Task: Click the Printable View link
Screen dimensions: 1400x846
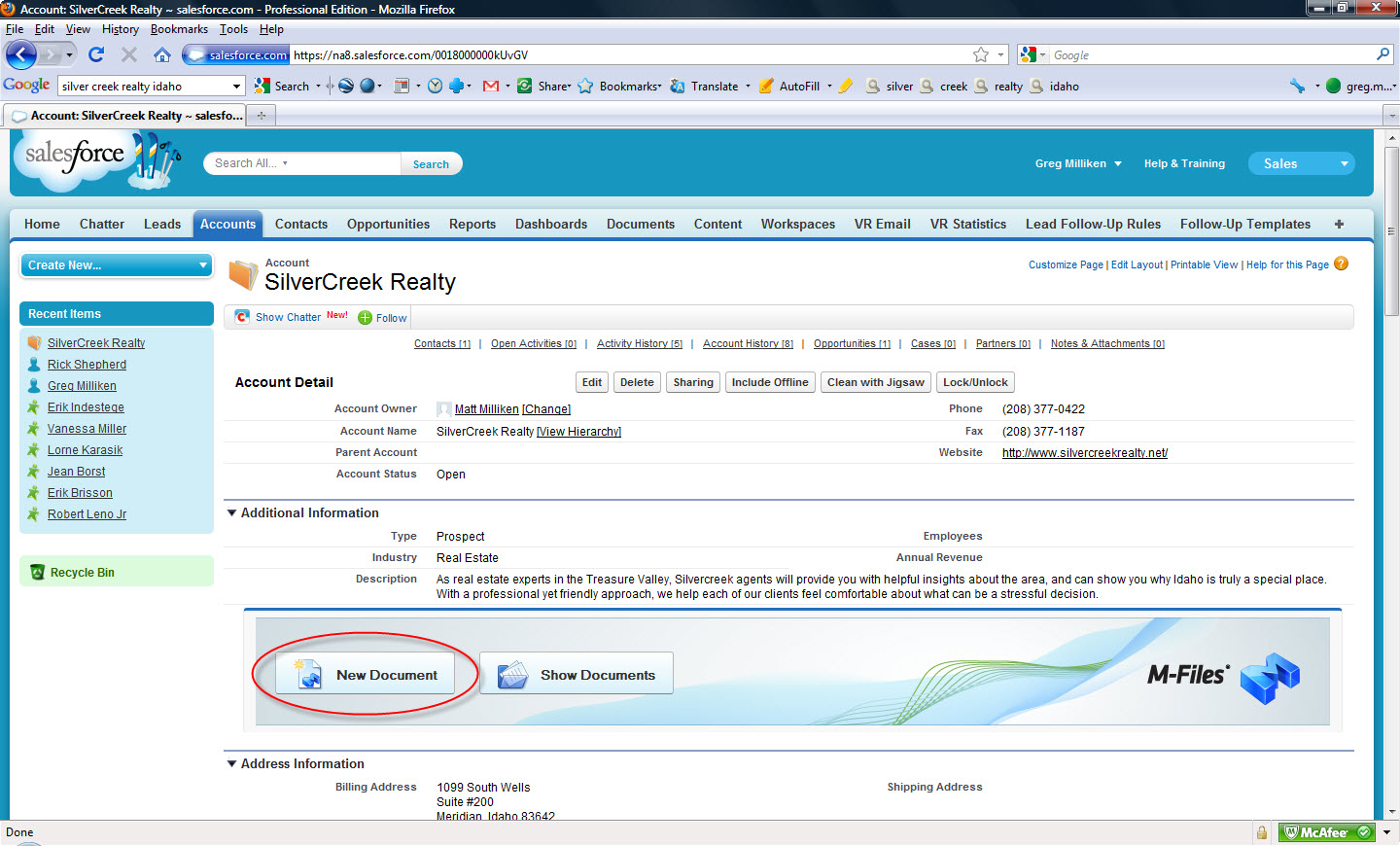Action: [x=1205, y=264]
